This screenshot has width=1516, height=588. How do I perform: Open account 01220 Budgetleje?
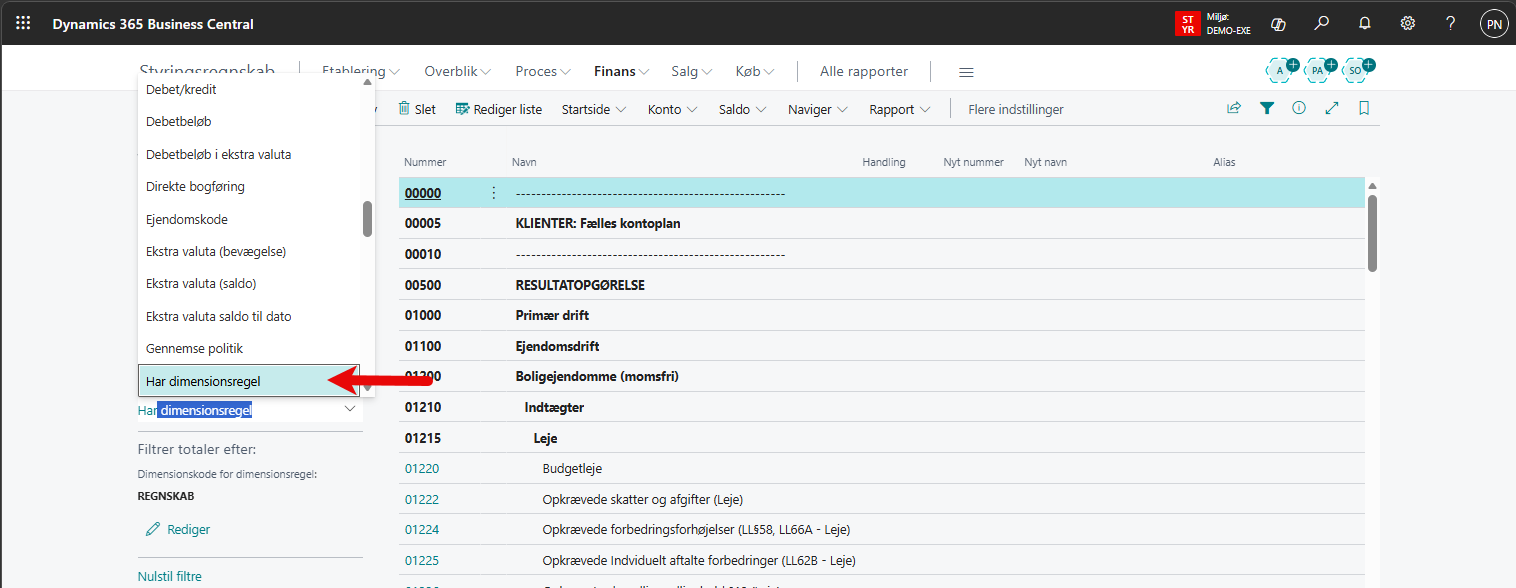click(x=422, y=468)
